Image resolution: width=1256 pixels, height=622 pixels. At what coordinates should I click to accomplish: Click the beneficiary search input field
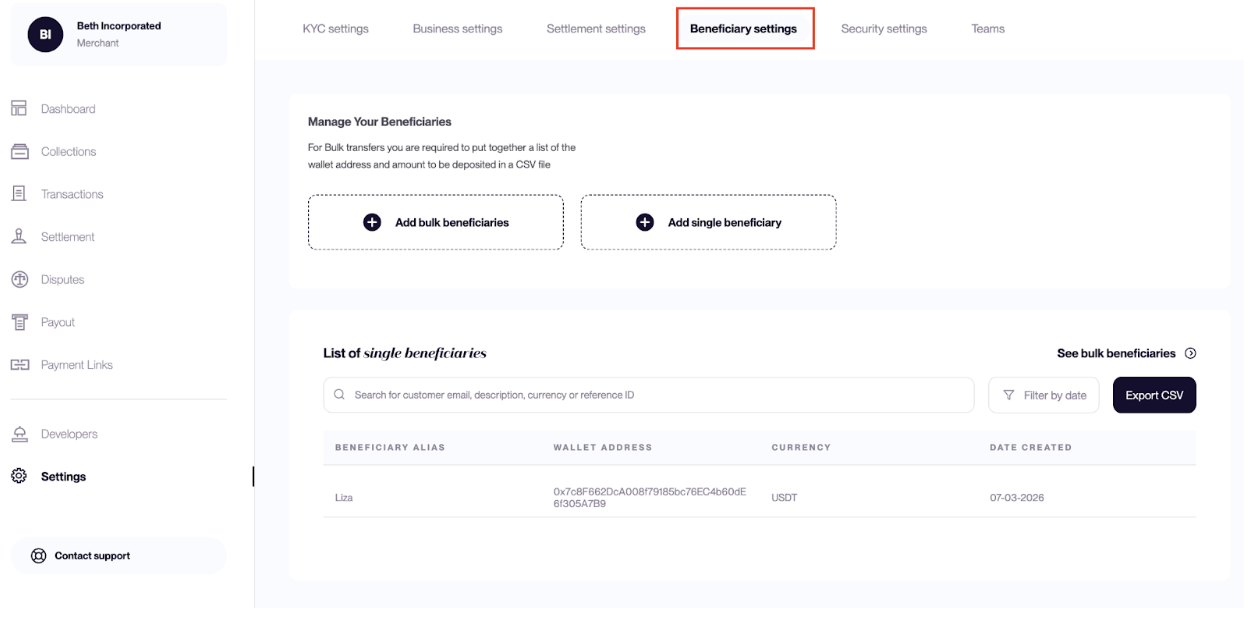(649, 395)
